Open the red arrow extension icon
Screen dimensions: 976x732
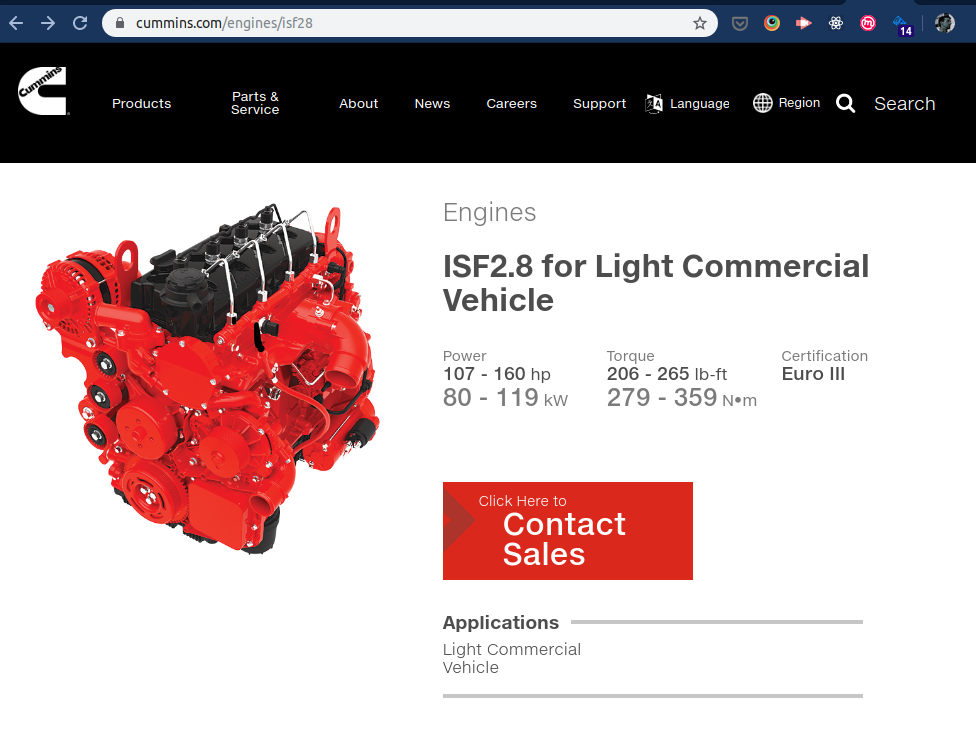(804, 23)
